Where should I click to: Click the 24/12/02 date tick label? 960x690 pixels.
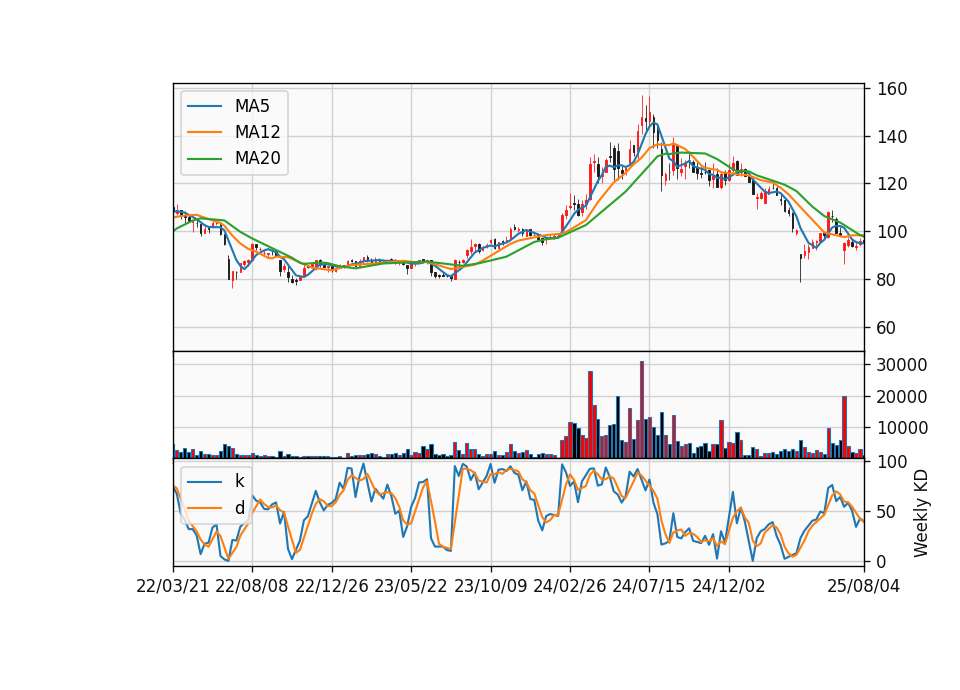(729, 587)
